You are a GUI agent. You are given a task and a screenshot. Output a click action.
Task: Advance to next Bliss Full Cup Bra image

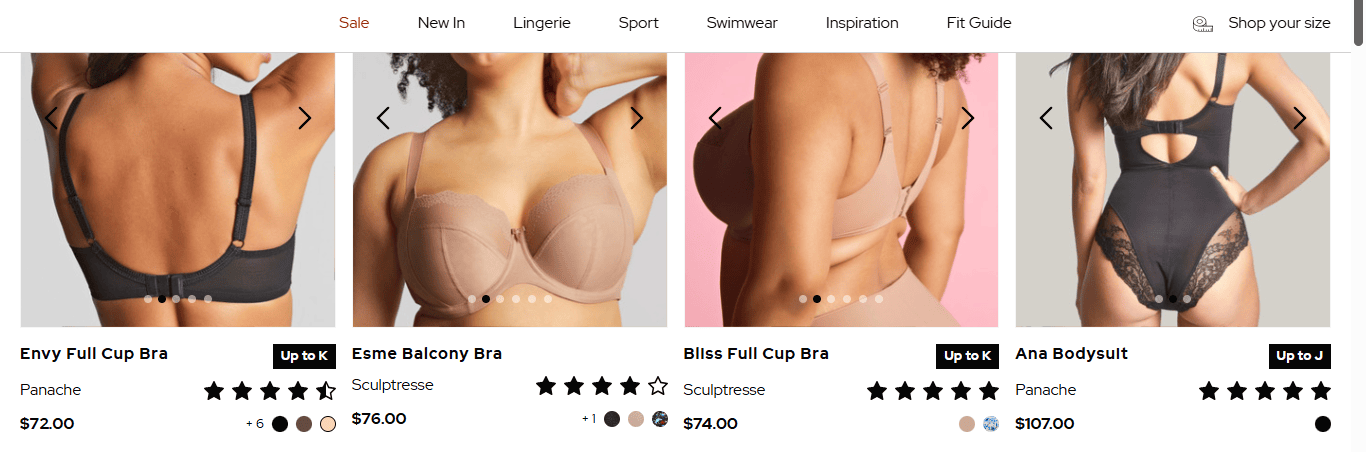(968, 118)
